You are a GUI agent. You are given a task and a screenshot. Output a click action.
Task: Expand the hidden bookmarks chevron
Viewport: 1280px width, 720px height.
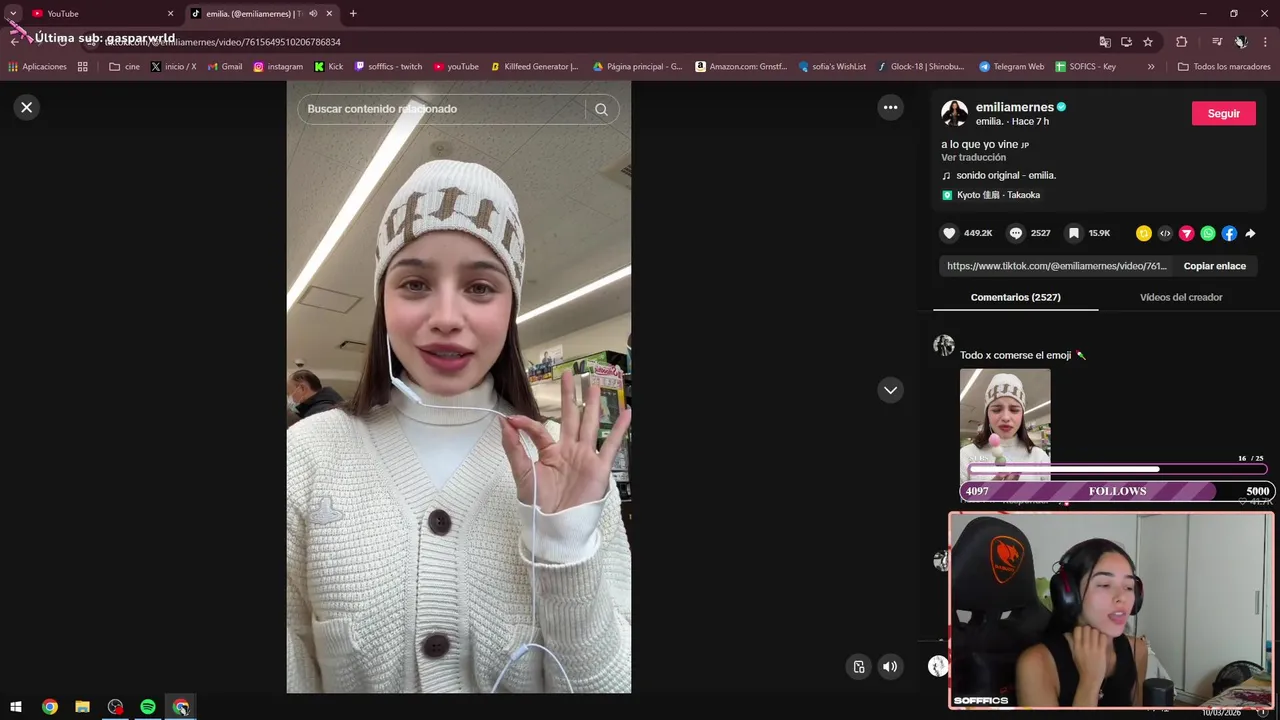(x=1151, y=67)
